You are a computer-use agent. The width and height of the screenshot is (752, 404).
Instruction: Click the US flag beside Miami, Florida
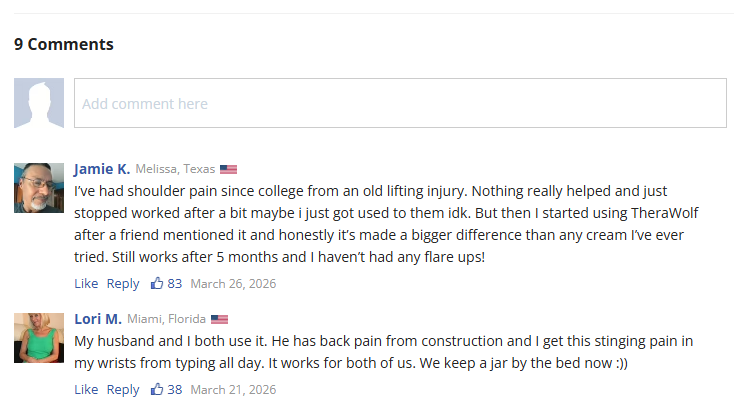click(x=220, y=319)
